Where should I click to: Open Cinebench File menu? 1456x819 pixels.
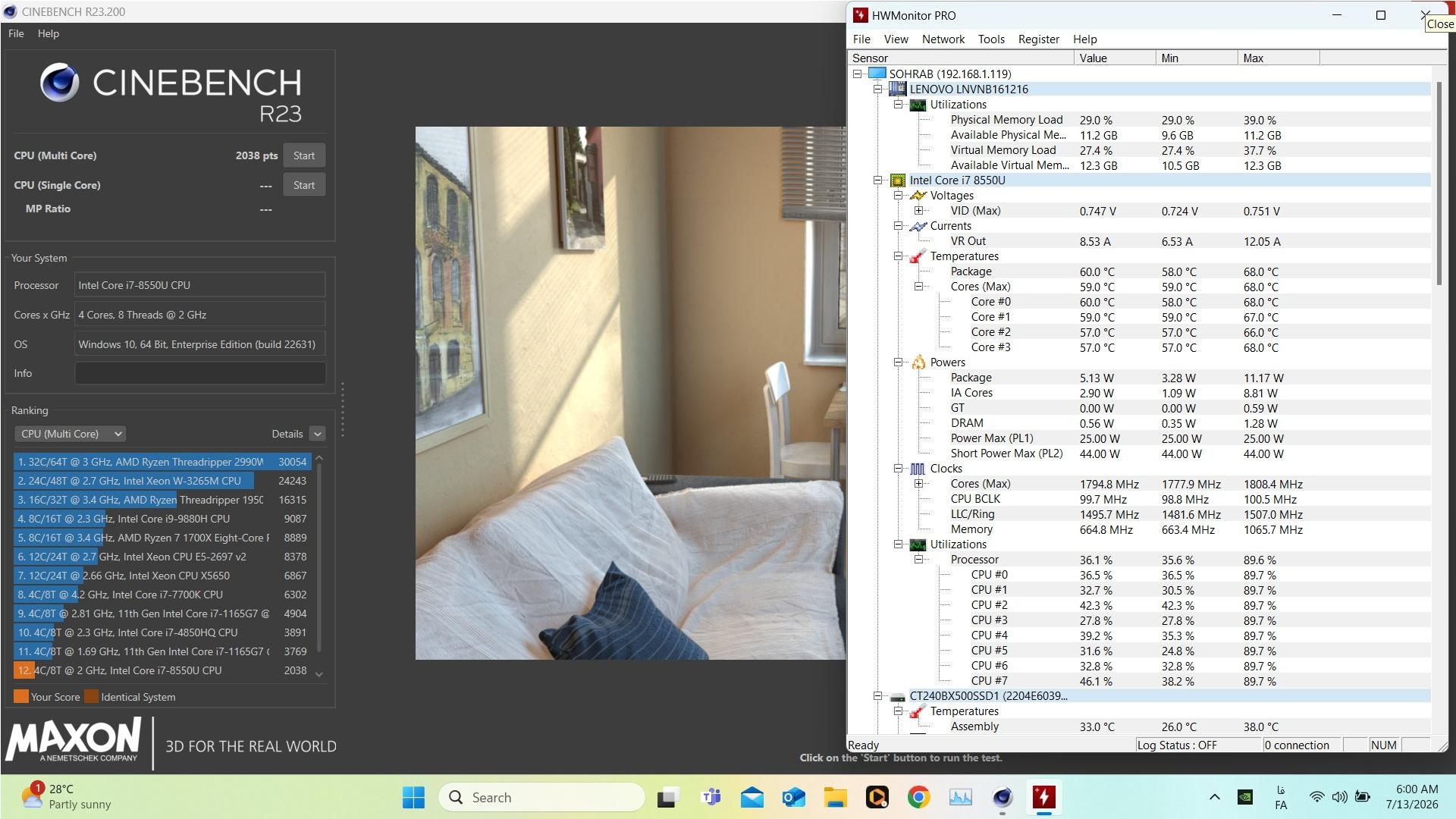[x=16, y=33]
